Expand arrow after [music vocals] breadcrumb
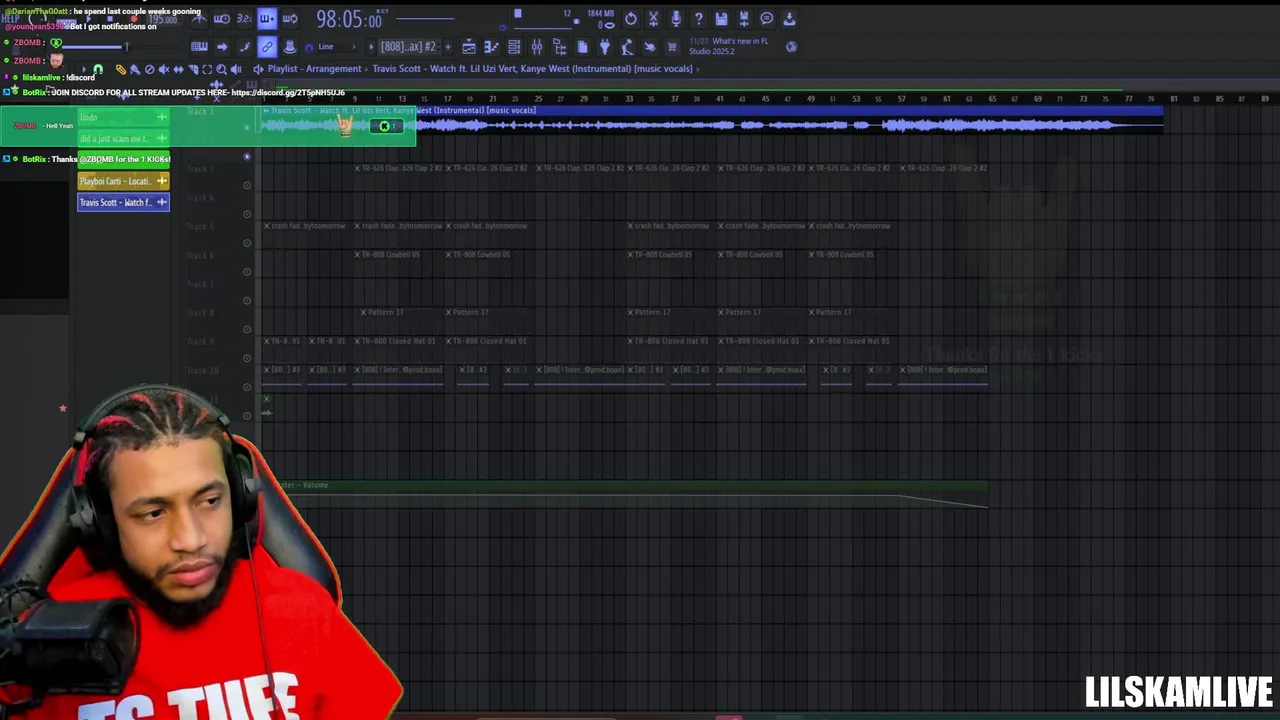 pyautogui.click(x=698, y=69)
